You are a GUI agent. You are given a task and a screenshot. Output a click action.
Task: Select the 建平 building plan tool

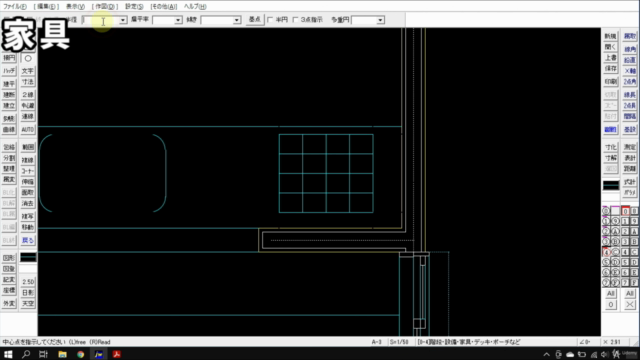pos(9,84)
